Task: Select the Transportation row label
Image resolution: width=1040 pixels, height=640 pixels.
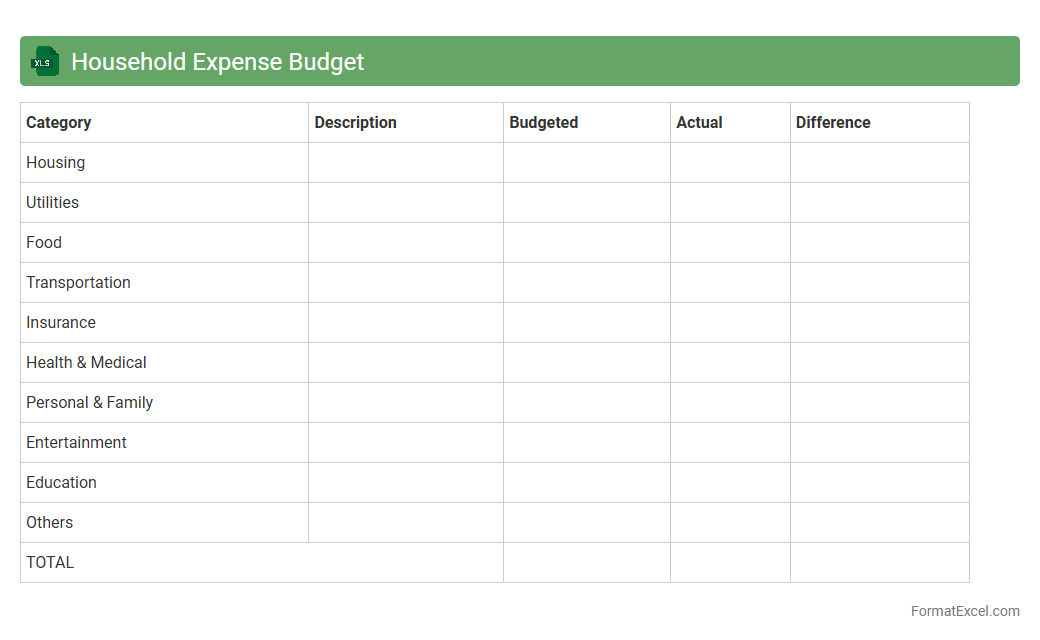Action: point(79,282)
